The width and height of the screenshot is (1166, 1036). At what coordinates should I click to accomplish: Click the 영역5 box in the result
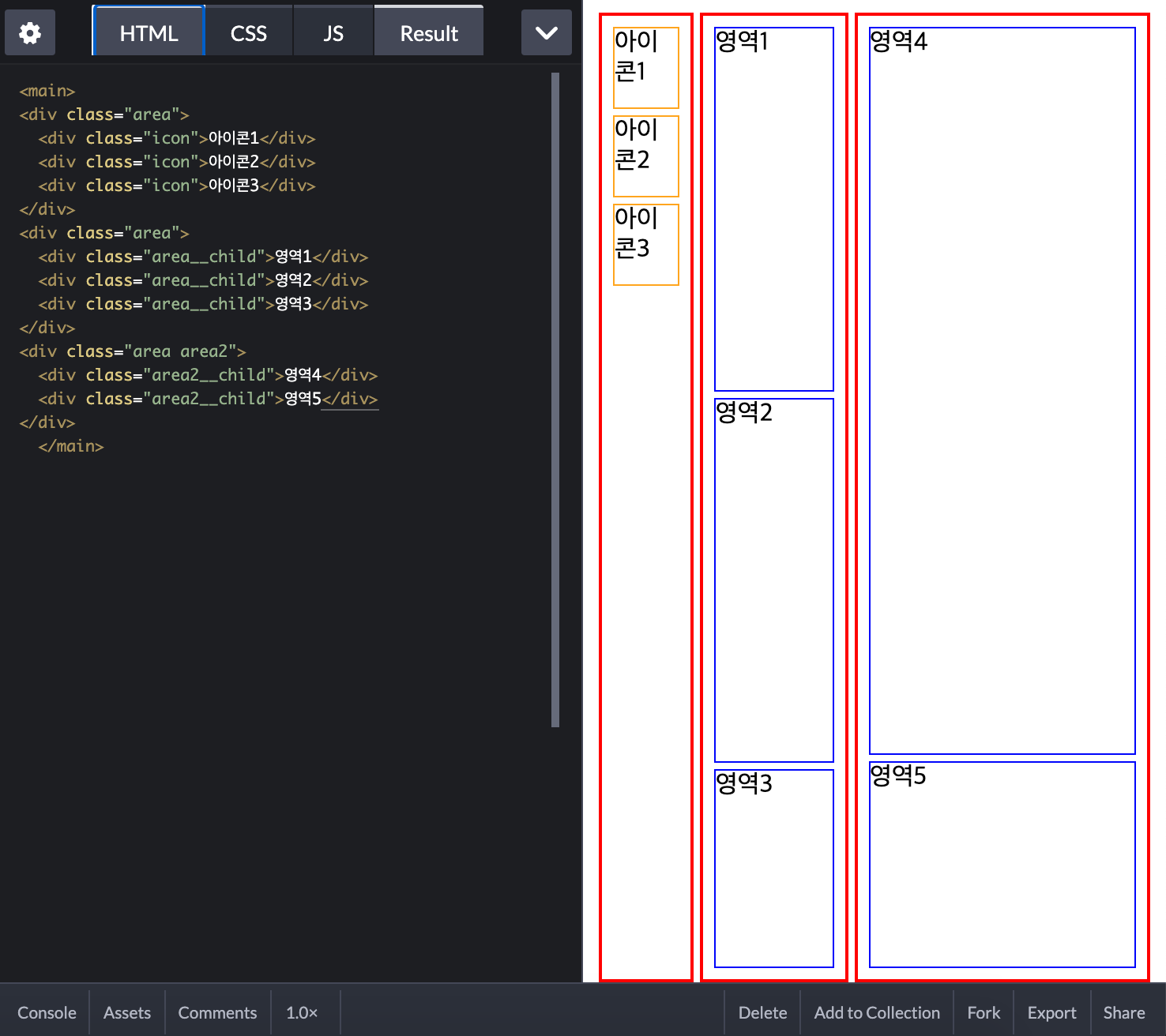pos(1002,865)
